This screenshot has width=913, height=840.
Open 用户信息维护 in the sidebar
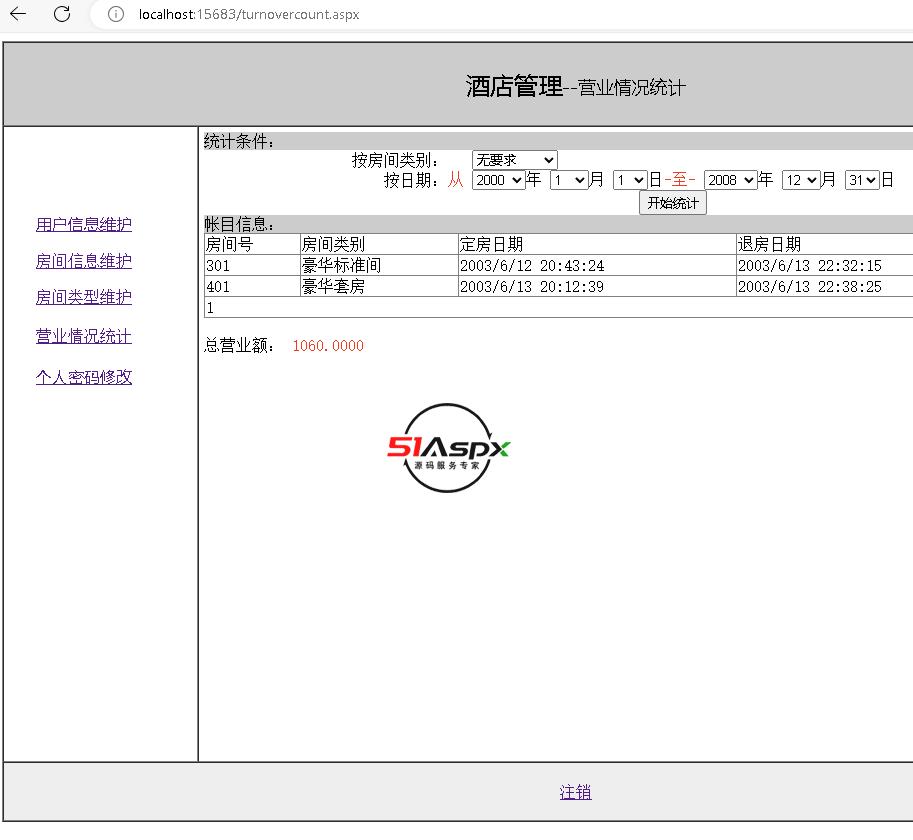click(84, 225)
